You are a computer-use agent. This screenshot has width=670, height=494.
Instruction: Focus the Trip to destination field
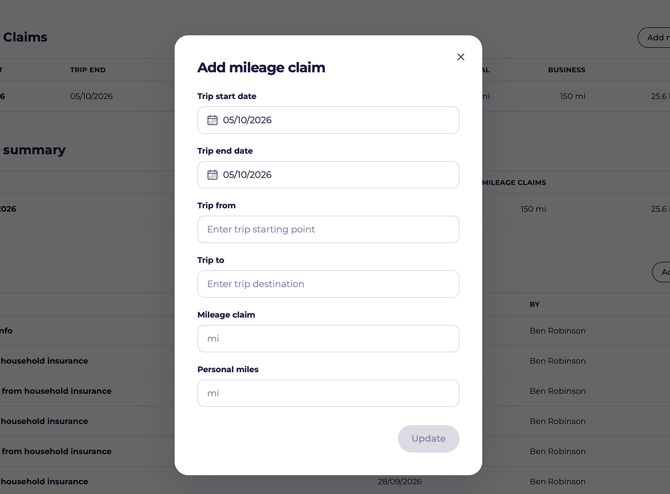pyautogui.click(x=328, y=284)
